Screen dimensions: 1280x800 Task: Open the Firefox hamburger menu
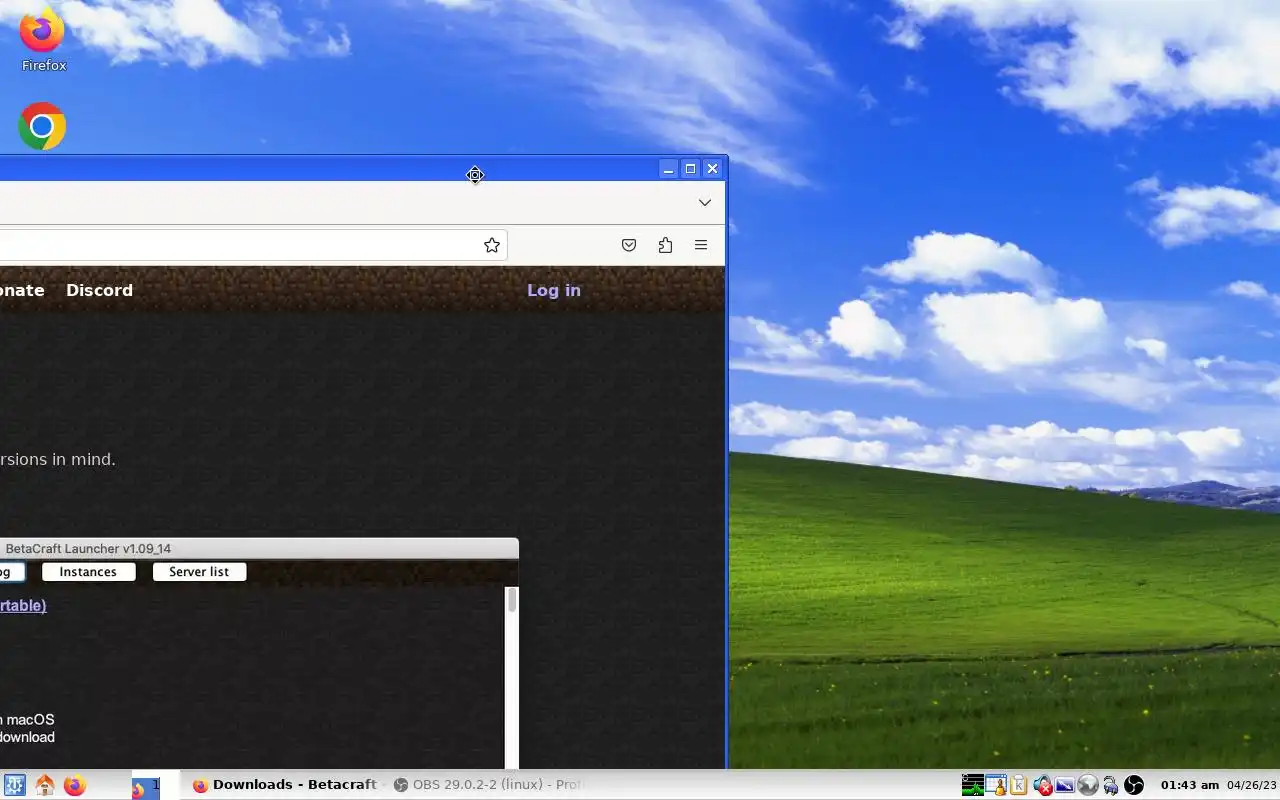[x=701, y=245]
